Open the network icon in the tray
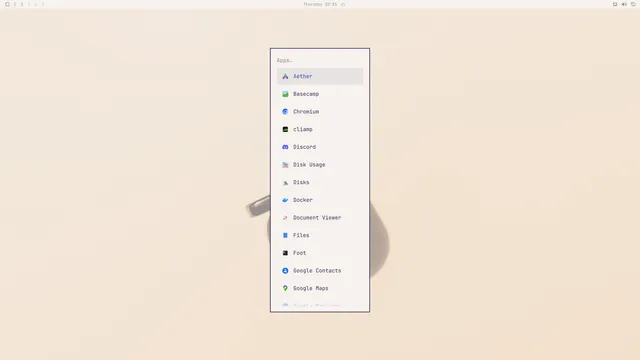The width and height of the screenshot is (640, 360). pos(633,4)
